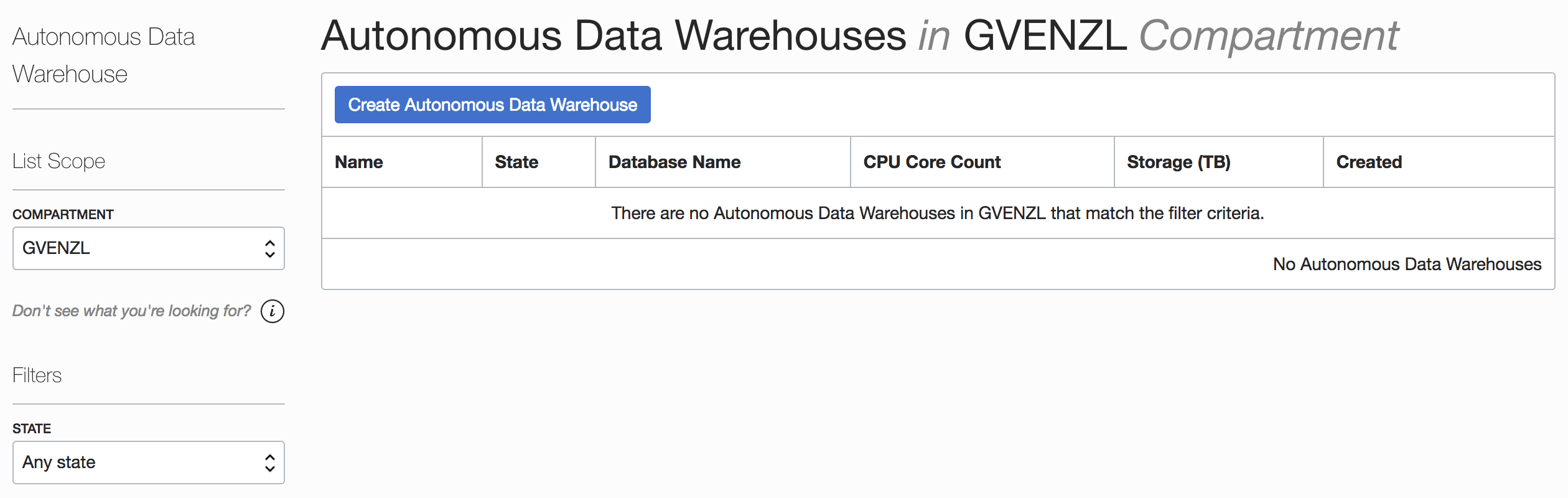
Task: Click the List Scope section heading
Action: [59, 161]
